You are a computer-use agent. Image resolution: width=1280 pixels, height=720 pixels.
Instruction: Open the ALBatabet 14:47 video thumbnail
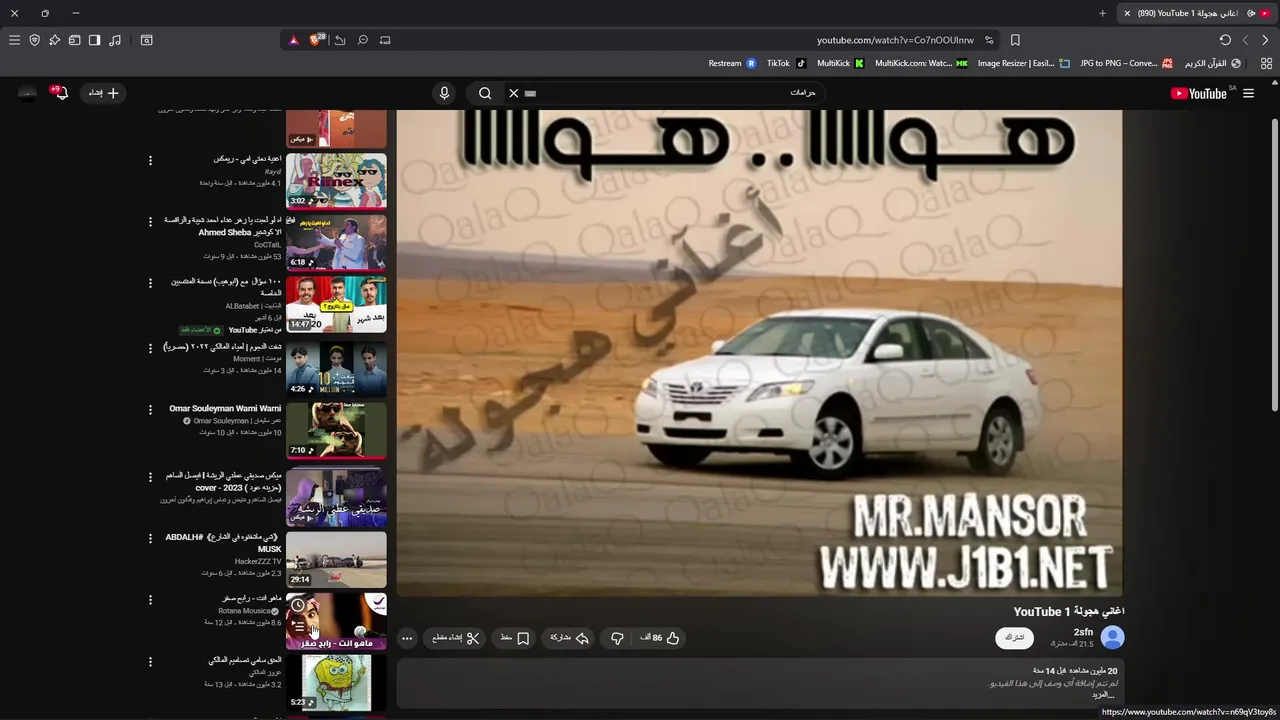pyautogui.click(x=336, y=304)
